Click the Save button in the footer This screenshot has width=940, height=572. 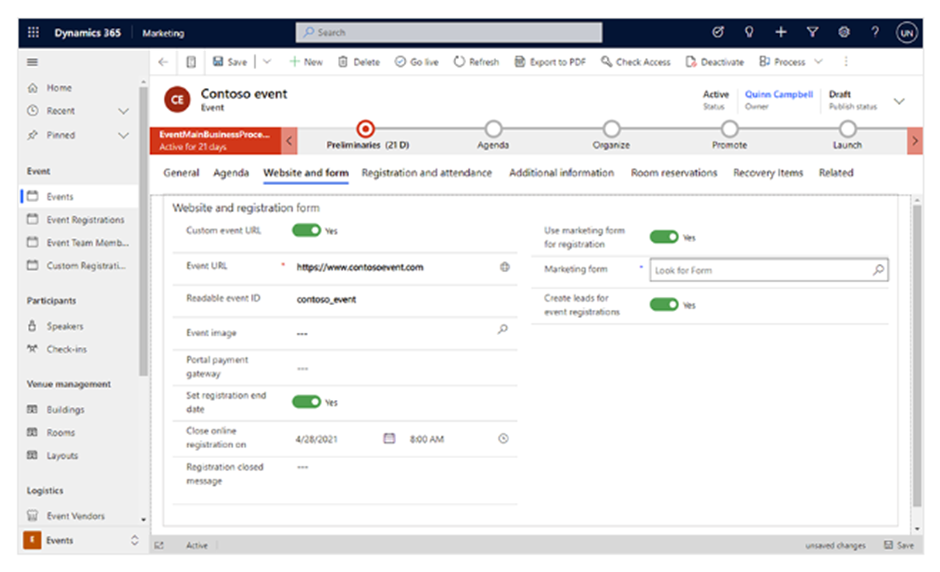point(899,545)
